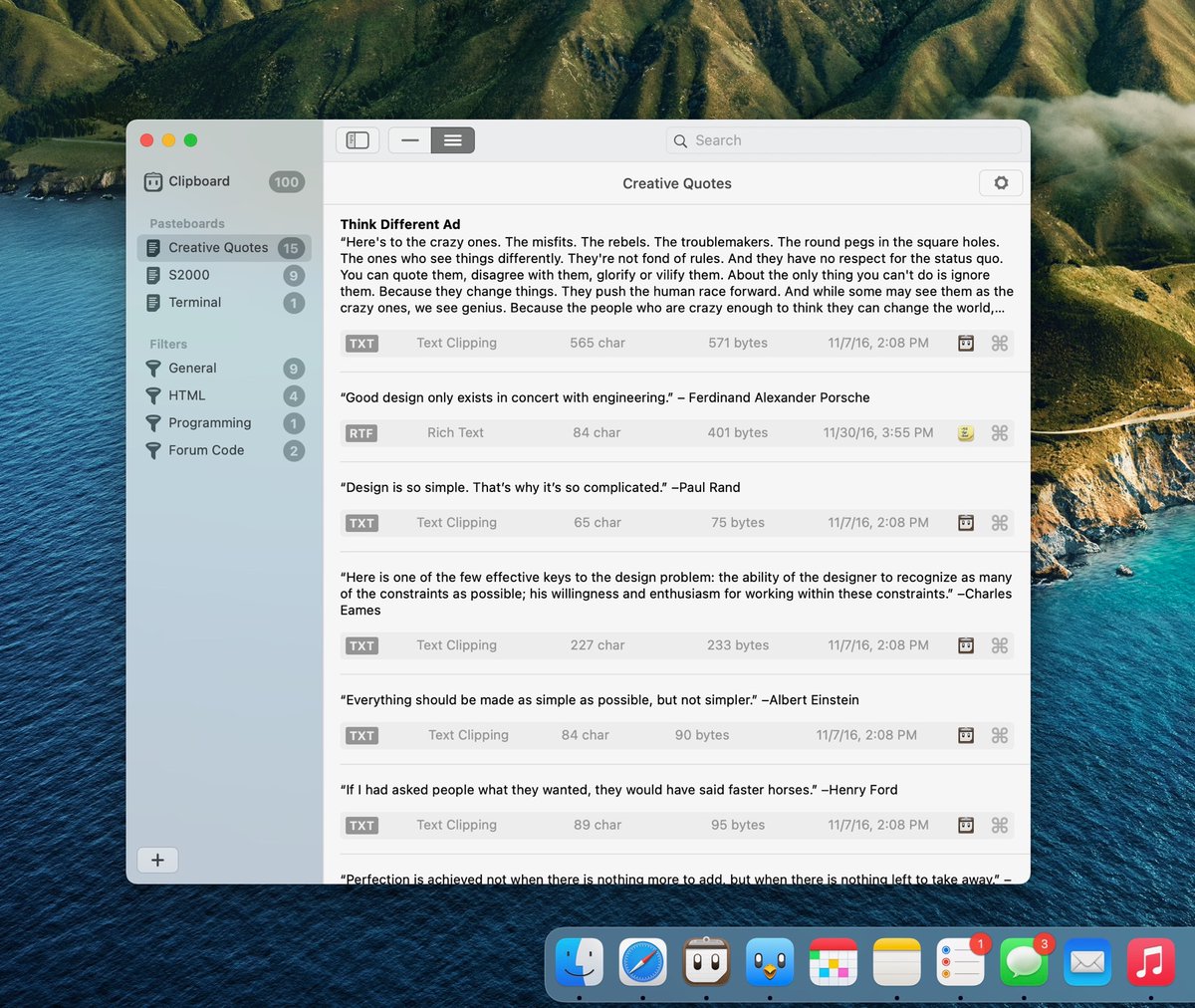Click the HTML filter funnel icon

(x=153, y=395)
